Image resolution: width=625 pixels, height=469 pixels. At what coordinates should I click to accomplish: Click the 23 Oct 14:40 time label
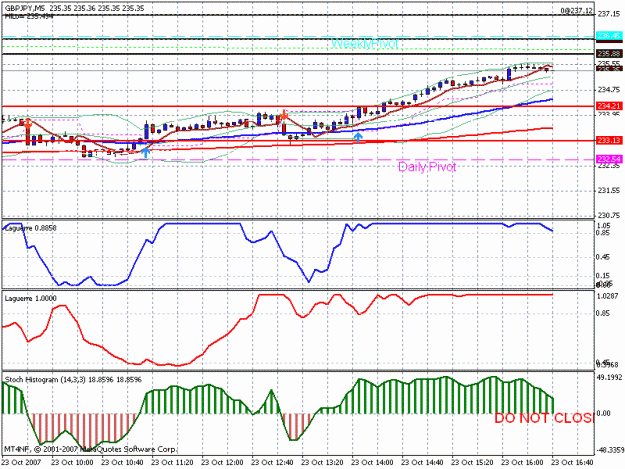[423, 462]
